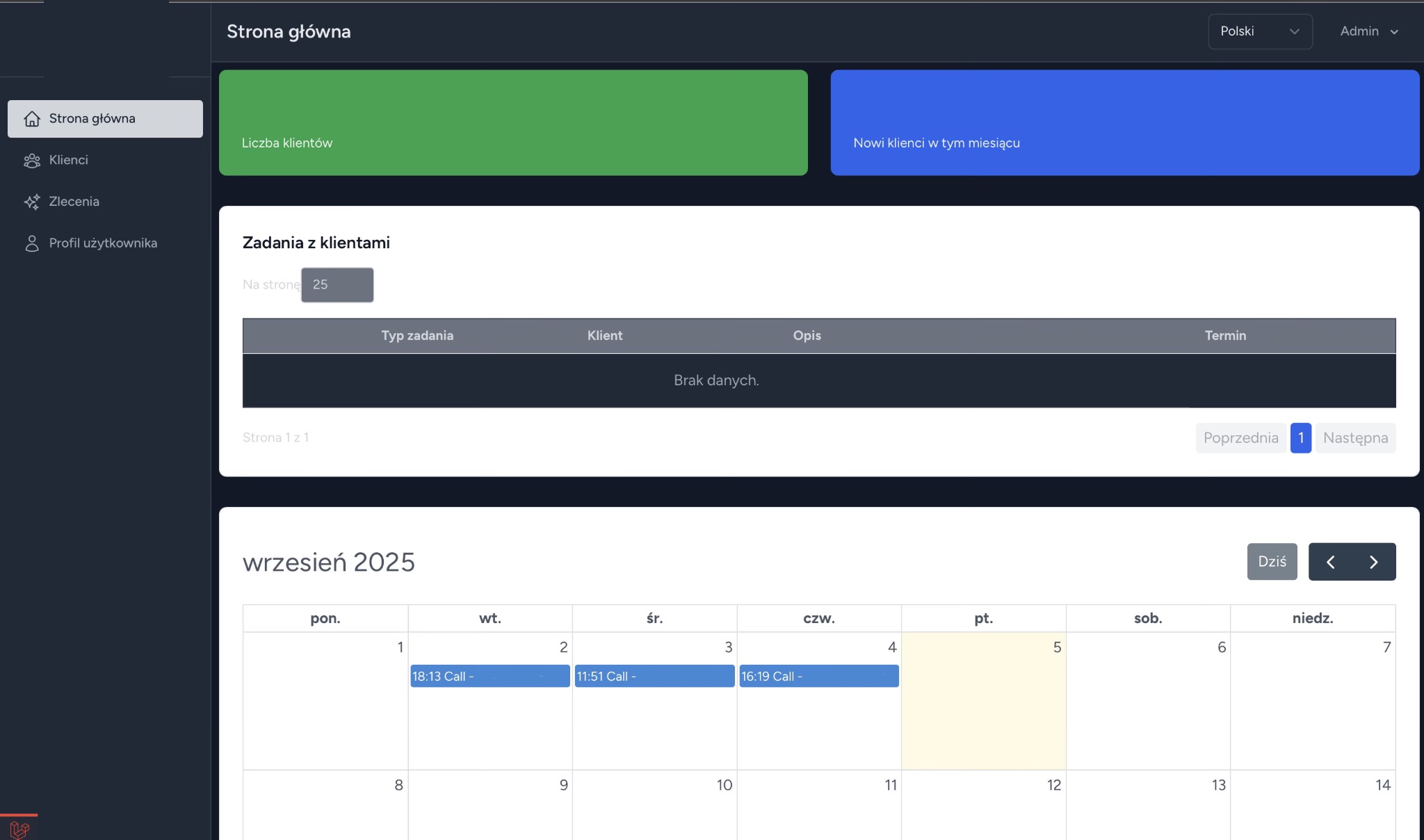Select the Strona główna home icon
The width and height of the screenshot is (1424, 840).
[32, 118]
